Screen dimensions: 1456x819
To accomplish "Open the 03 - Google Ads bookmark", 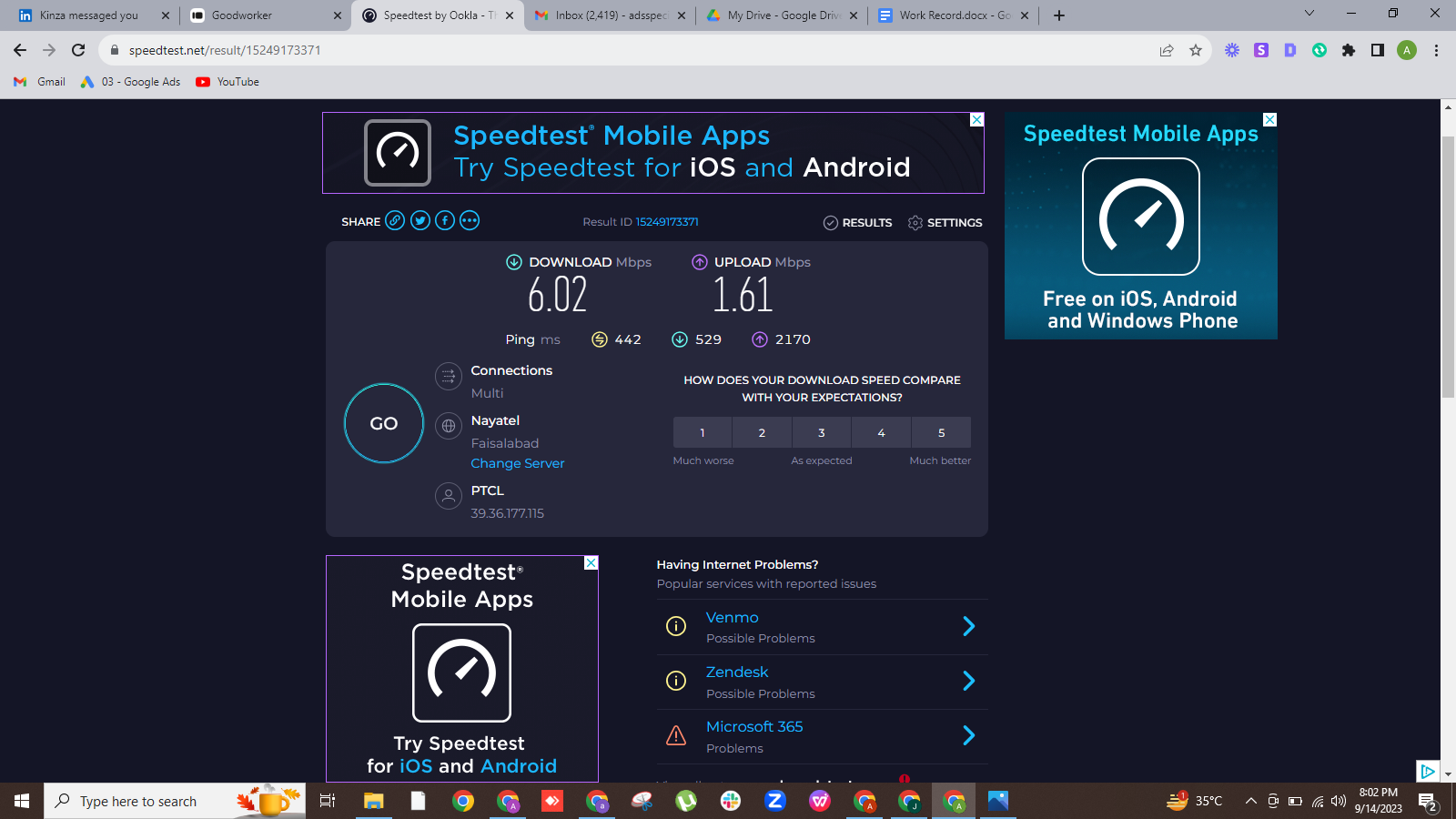I will point(131,82).
